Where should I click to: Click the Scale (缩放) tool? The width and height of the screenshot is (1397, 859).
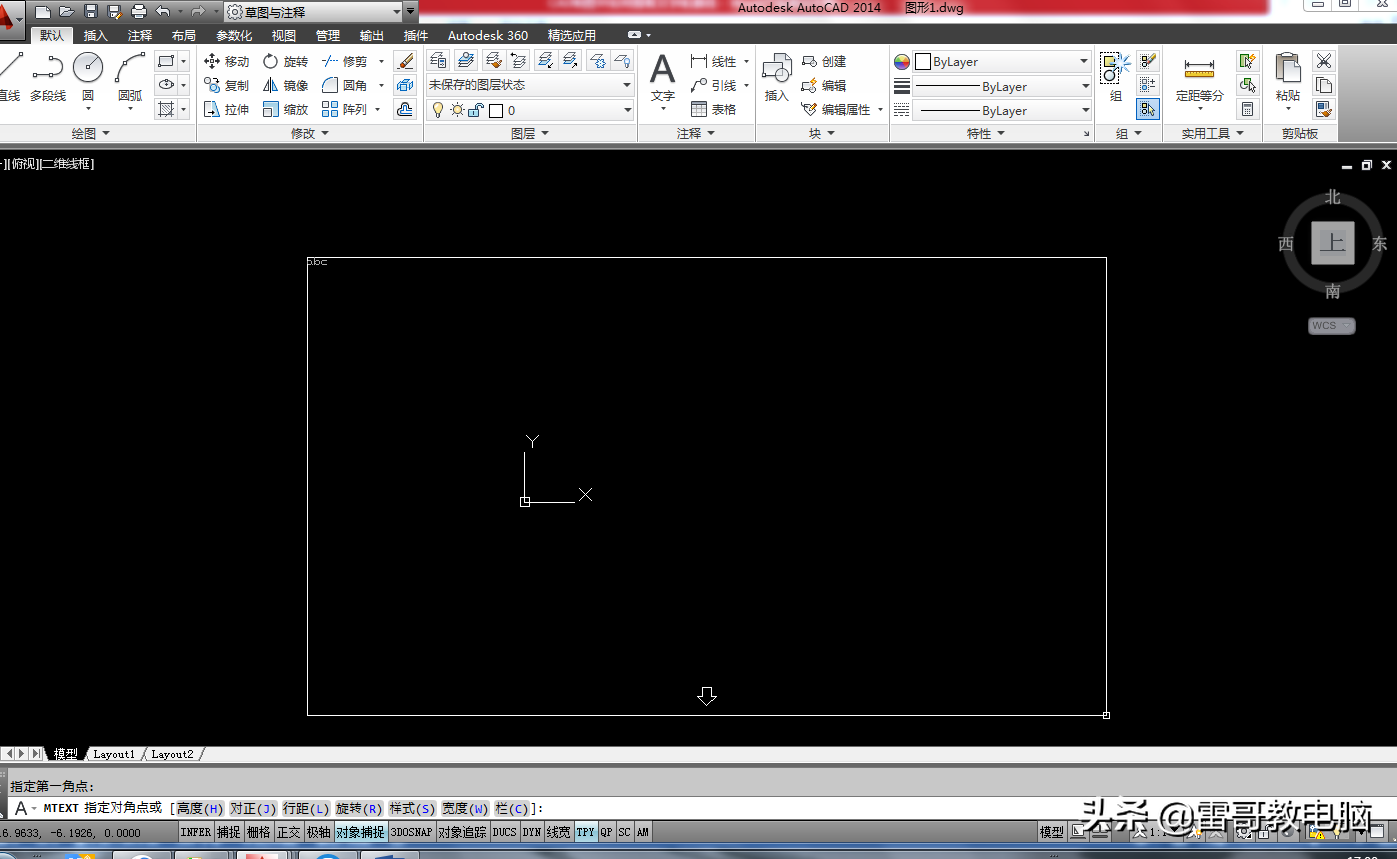tap(285, 109)
